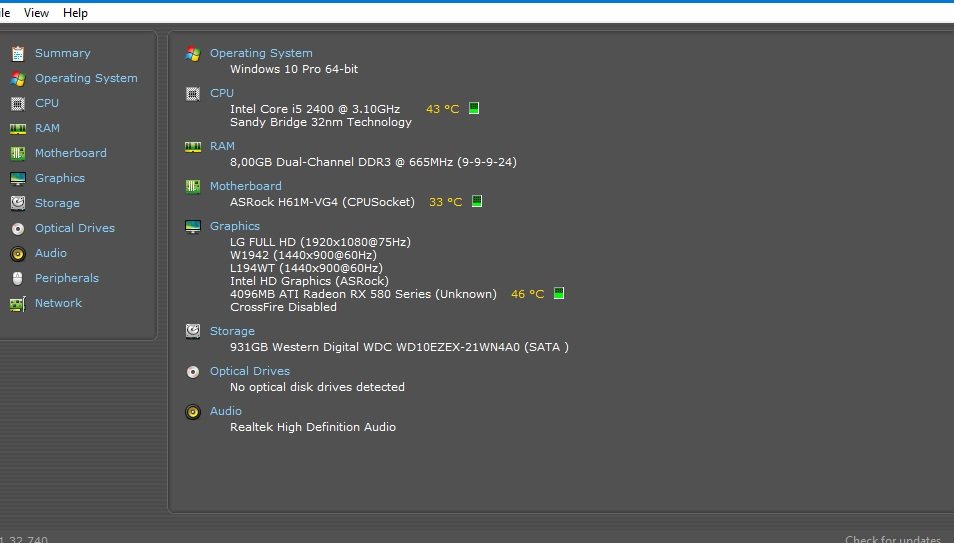Click the Intel HD Graphics (ASRock) line
This screenshot has height=543, width=954.
pos(309,281)
